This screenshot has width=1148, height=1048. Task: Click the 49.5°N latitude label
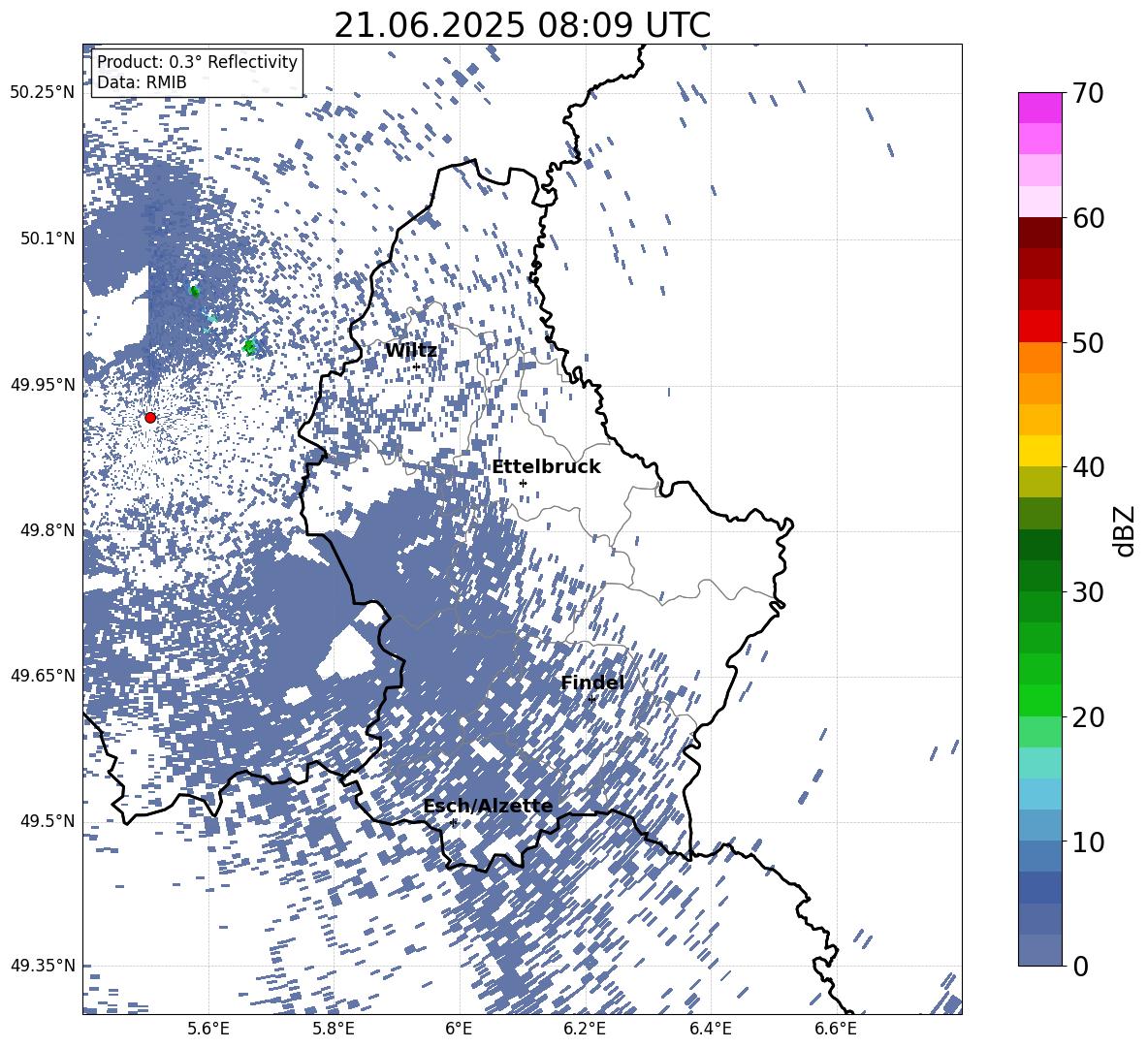(x=47, y=820)
